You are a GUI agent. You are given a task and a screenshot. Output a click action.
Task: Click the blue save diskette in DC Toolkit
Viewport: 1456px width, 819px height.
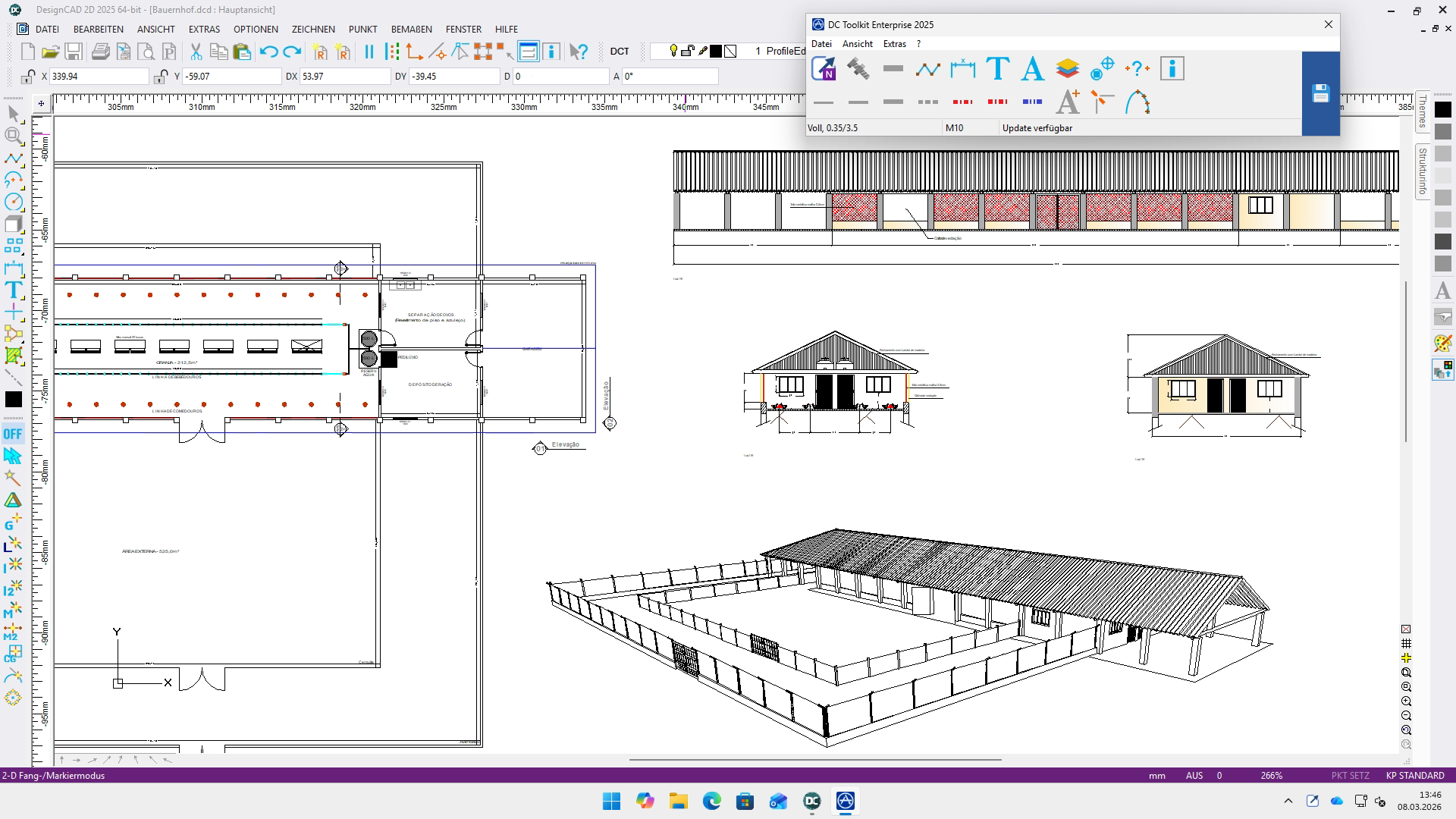point(1320,93)
